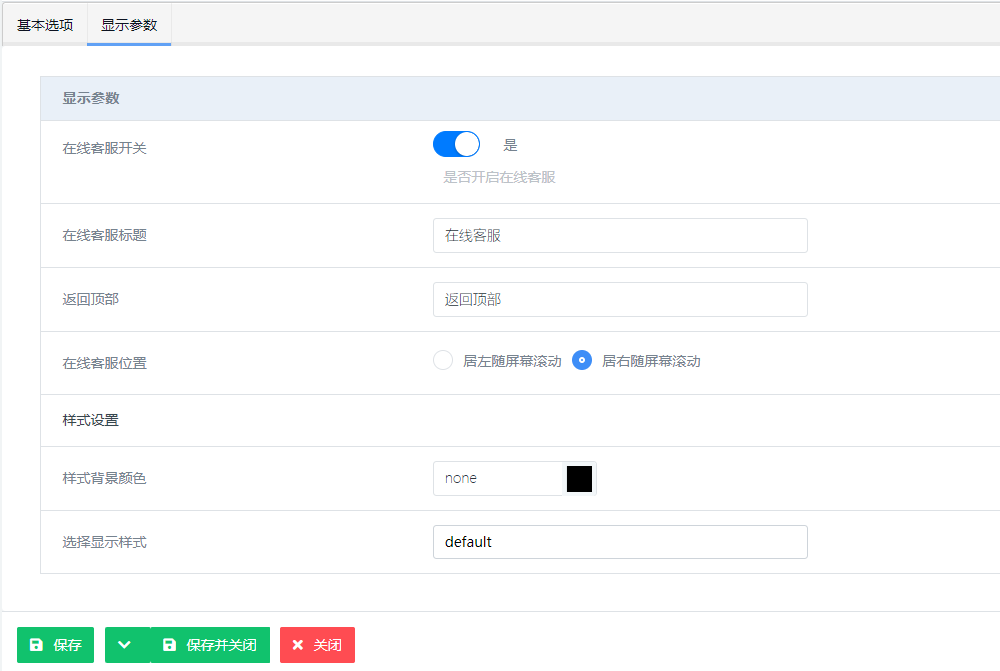Click the floppy disk icon on 保存 button
Viewport: 1000px width, 671px height.
click(36, 645)
